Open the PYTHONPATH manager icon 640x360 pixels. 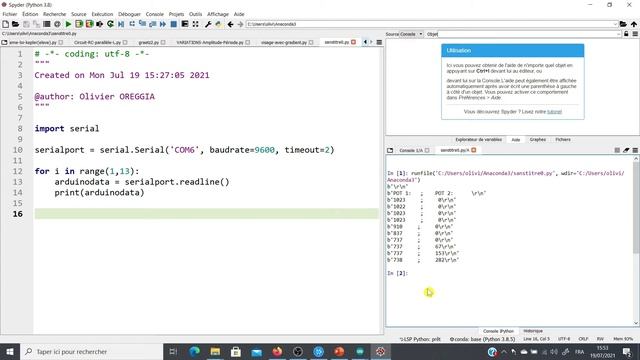(219, 24)
